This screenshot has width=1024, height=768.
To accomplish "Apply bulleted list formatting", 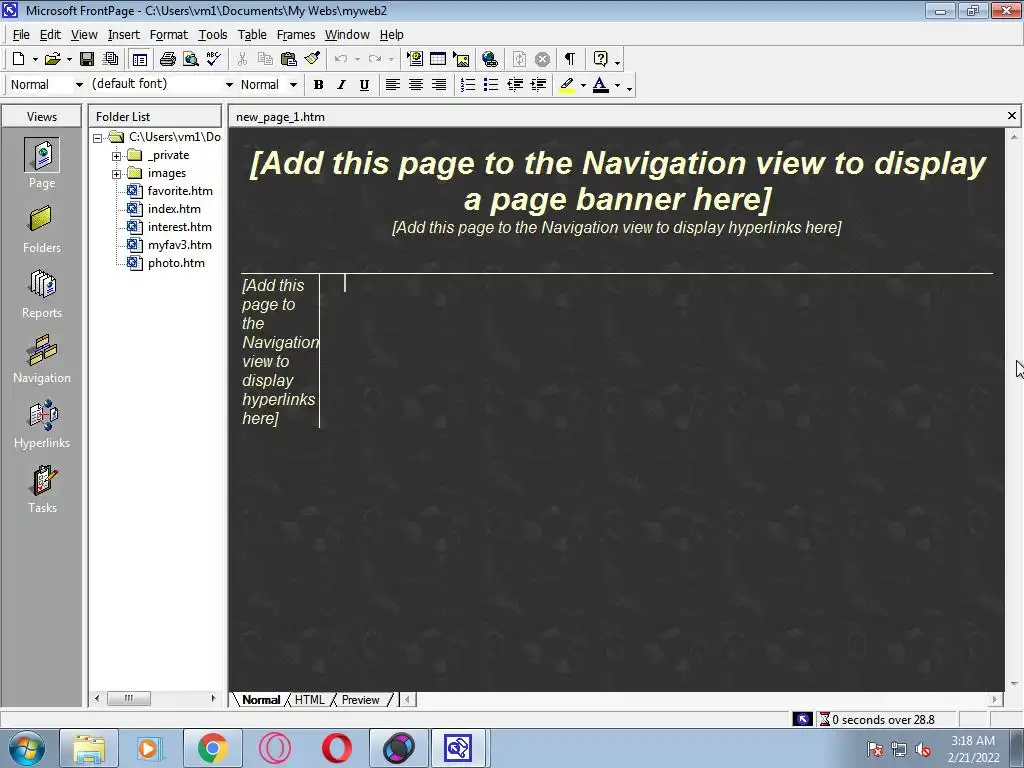I will point(491,85).
